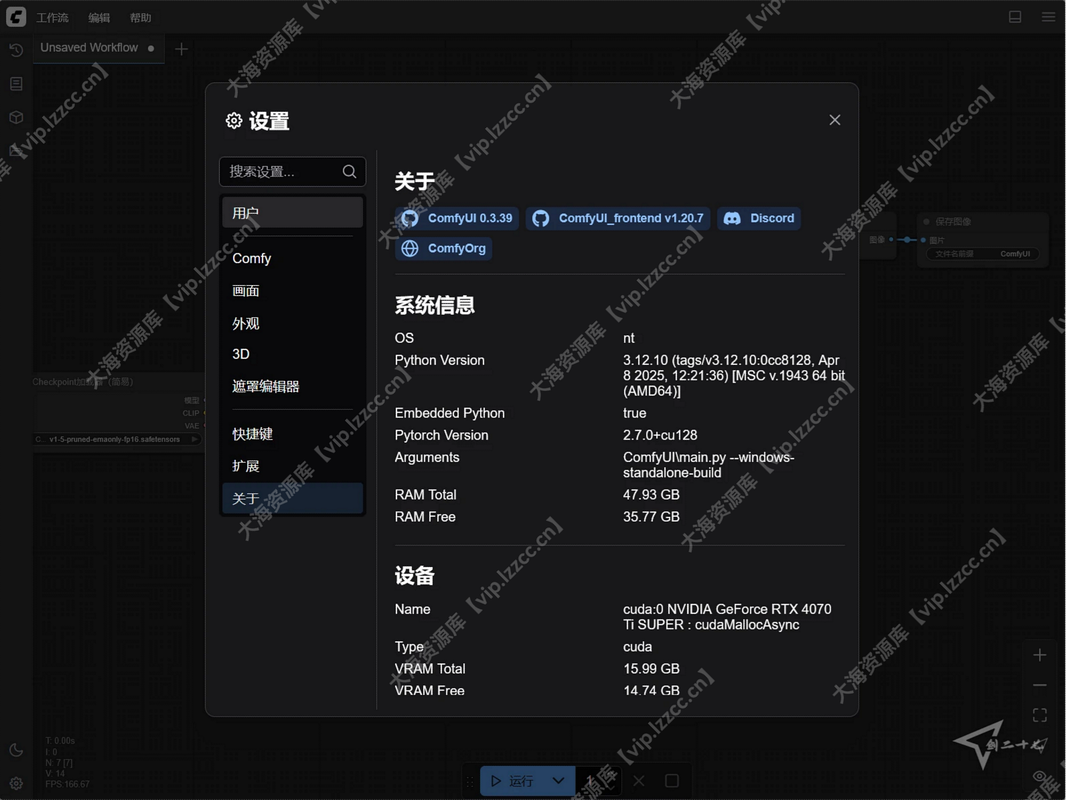Click the square stop icon in run toolbar
The image size is (1066, 800).
(672, 781)
